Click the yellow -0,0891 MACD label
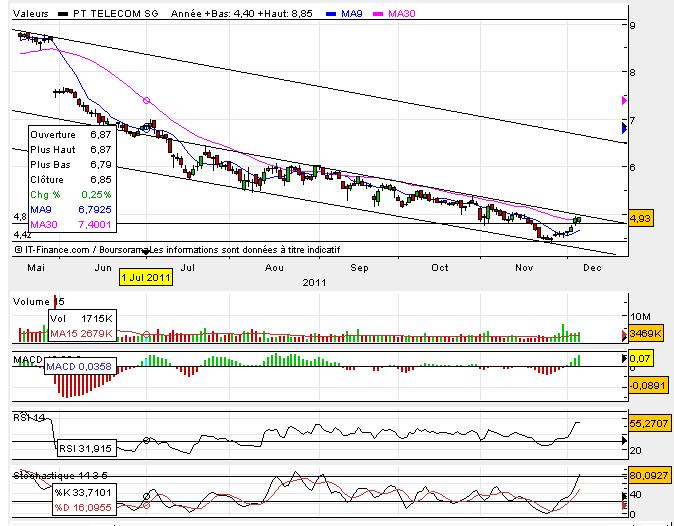 coord(648,385)
